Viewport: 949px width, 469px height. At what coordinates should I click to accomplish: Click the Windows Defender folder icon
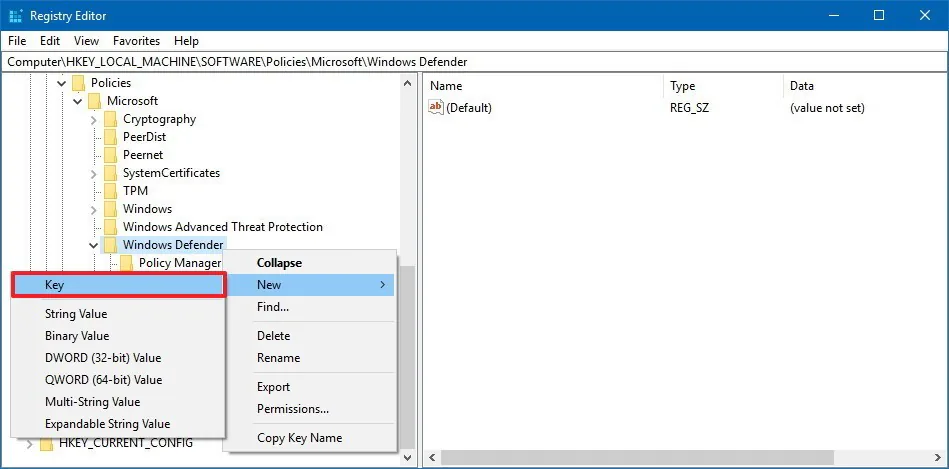pyautogui.click(x=110, y=245)
